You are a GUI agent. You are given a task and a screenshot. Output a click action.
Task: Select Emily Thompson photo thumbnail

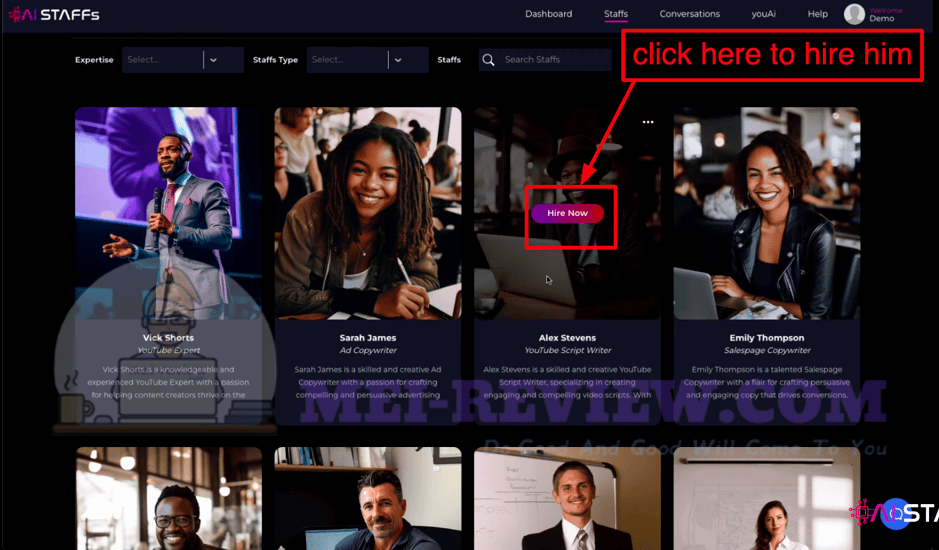pos(767,213)
